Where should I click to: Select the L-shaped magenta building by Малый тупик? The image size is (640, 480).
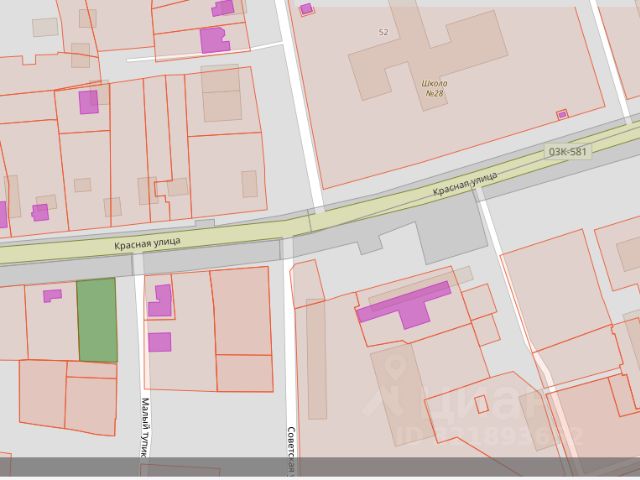[x=160, y=300]
